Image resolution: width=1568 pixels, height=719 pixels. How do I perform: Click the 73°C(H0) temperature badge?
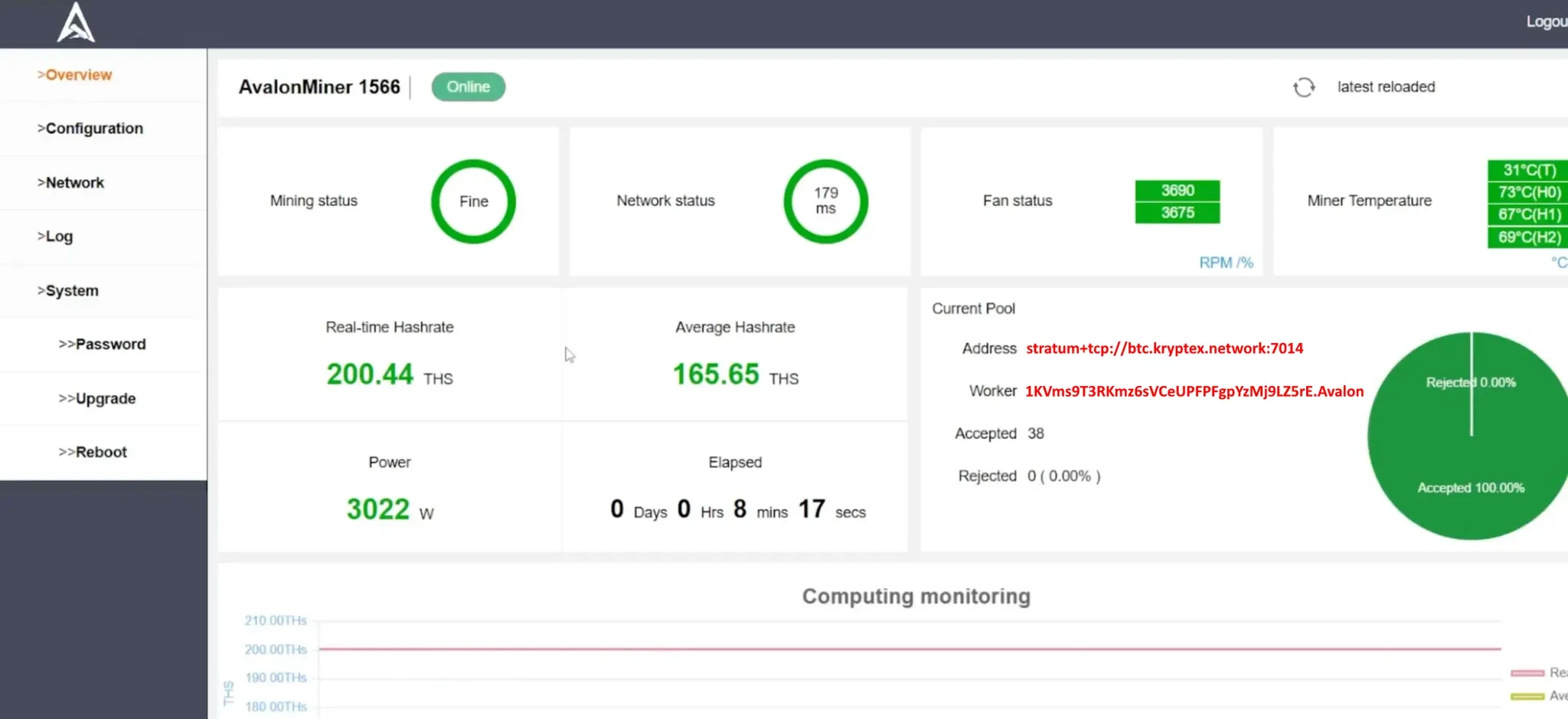1528,192
